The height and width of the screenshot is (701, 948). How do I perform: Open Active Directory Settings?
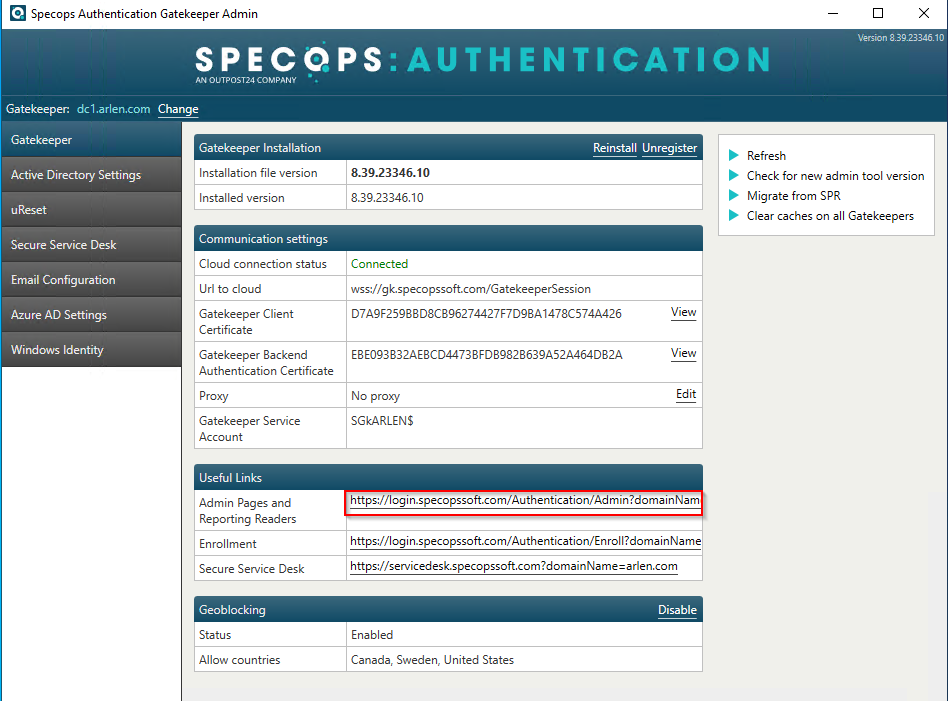pos(91,175)
